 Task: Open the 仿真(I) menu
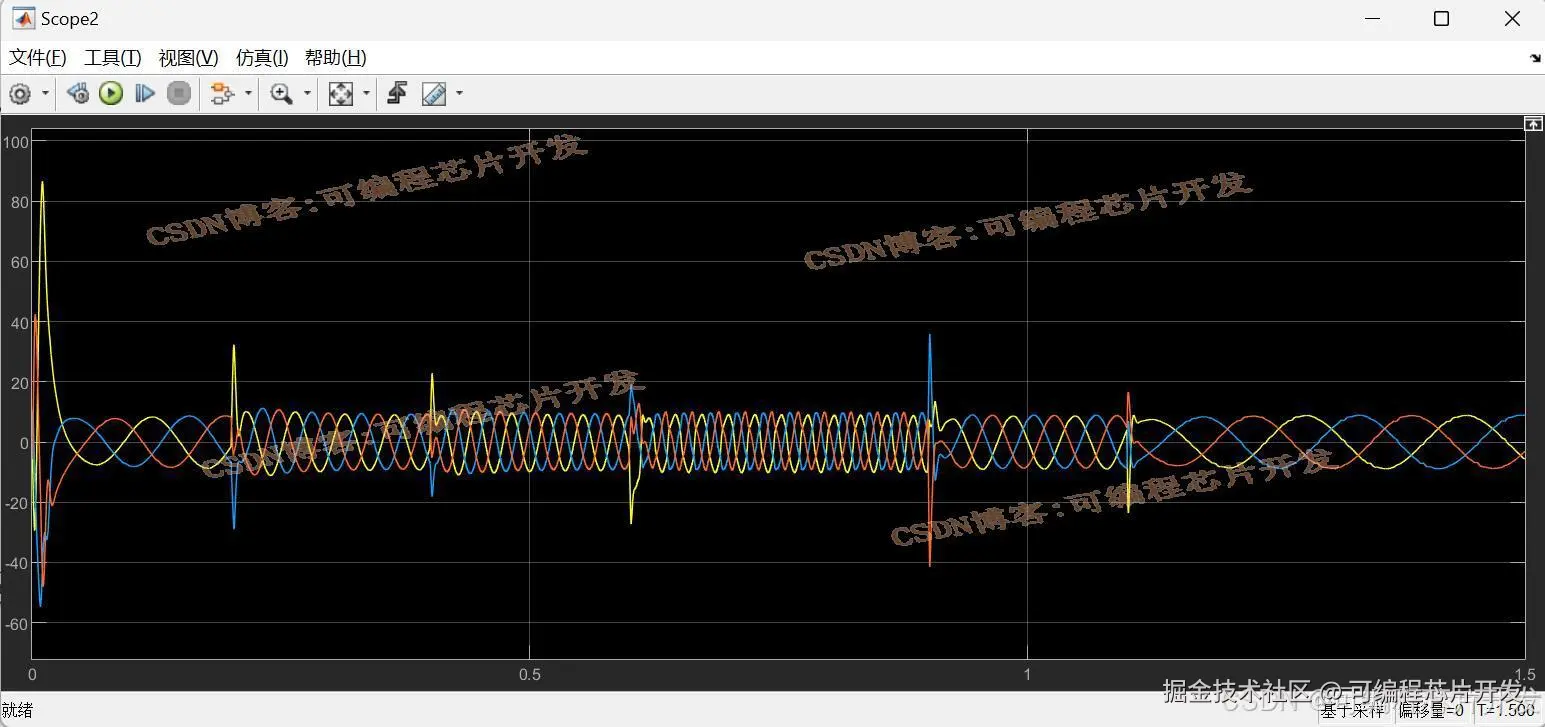(x=262, y=58)
